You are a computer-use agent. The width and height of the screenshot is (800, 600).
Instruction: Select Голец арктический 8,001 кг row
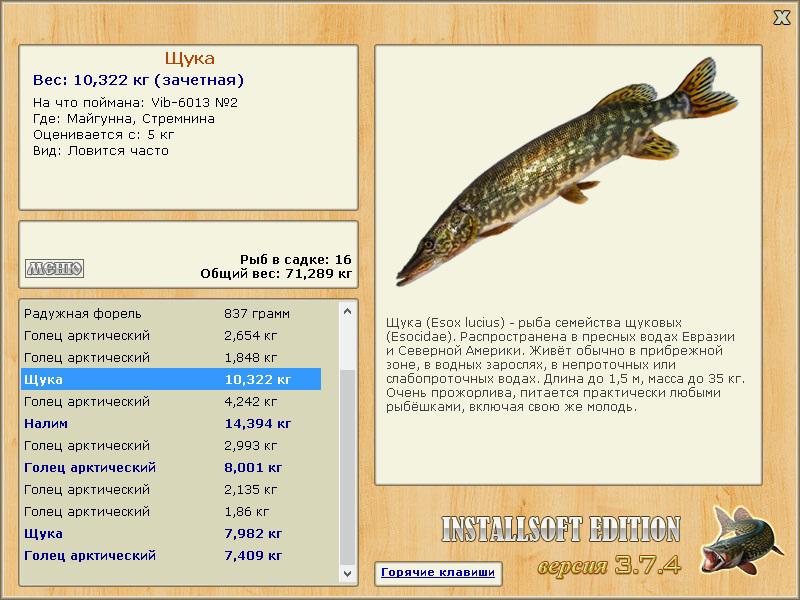[171, 467]
